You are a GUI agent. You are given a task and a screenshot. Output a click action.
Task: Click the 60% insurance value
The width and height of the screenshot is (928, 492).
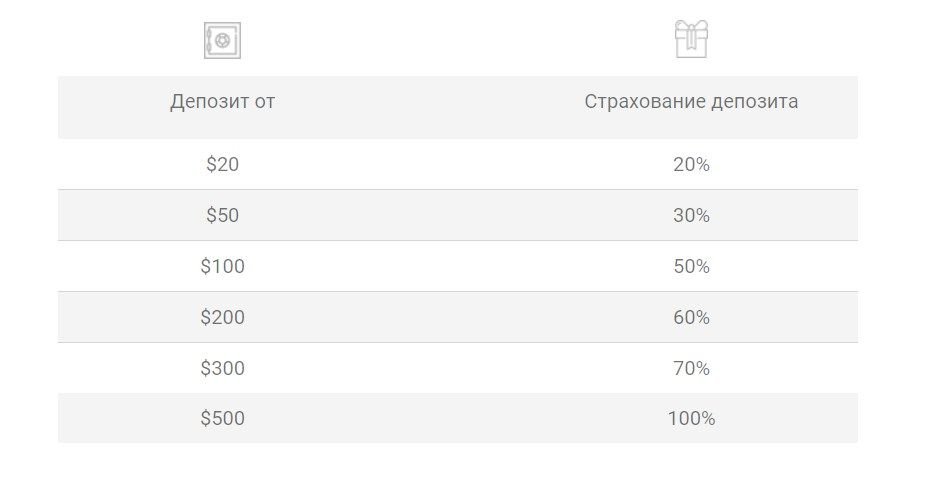691,317
